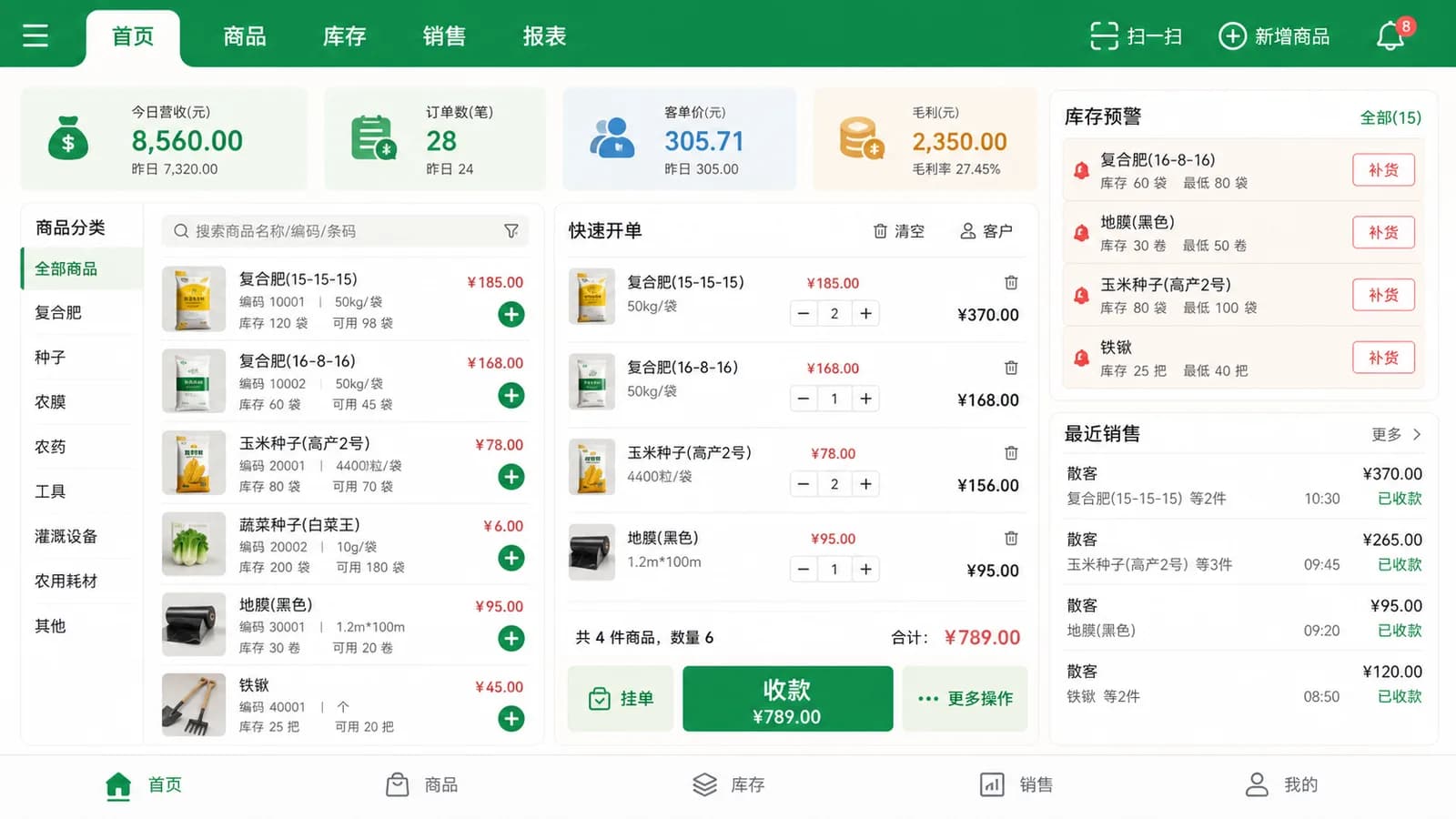Select the 复合肥 category

(82, 312)
